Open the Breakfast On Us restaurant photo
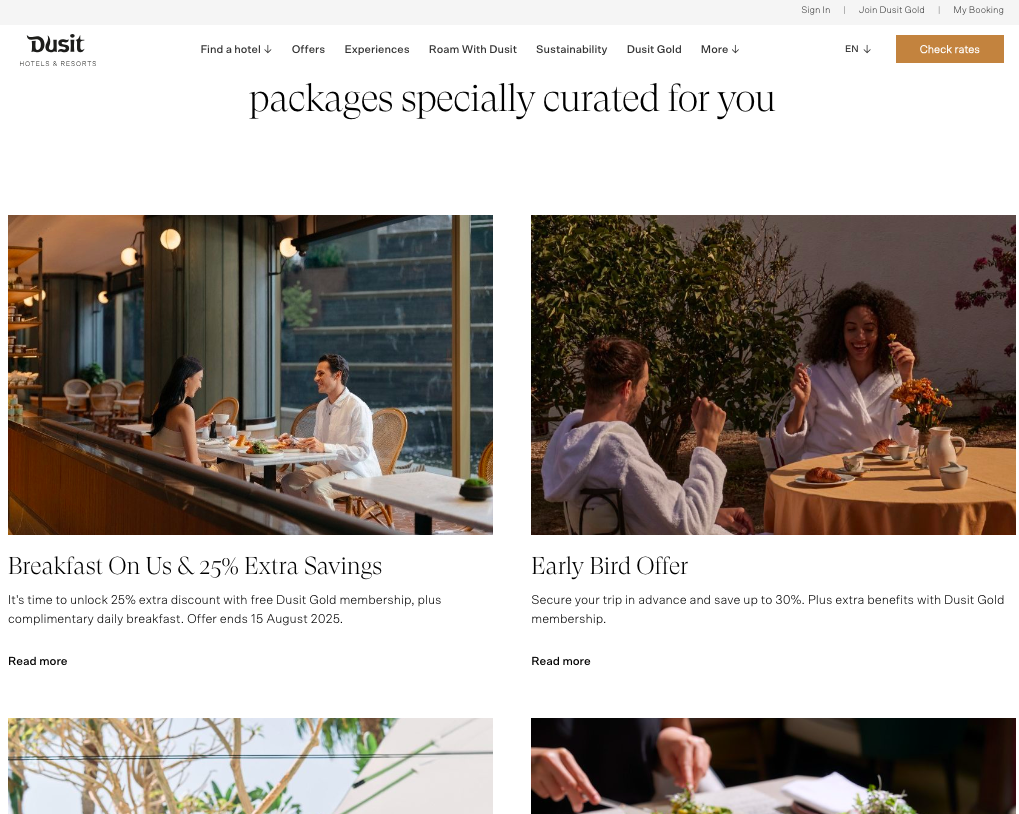Image resolution: width=1019 pixels, height=814 pixels. coord(250,375)
